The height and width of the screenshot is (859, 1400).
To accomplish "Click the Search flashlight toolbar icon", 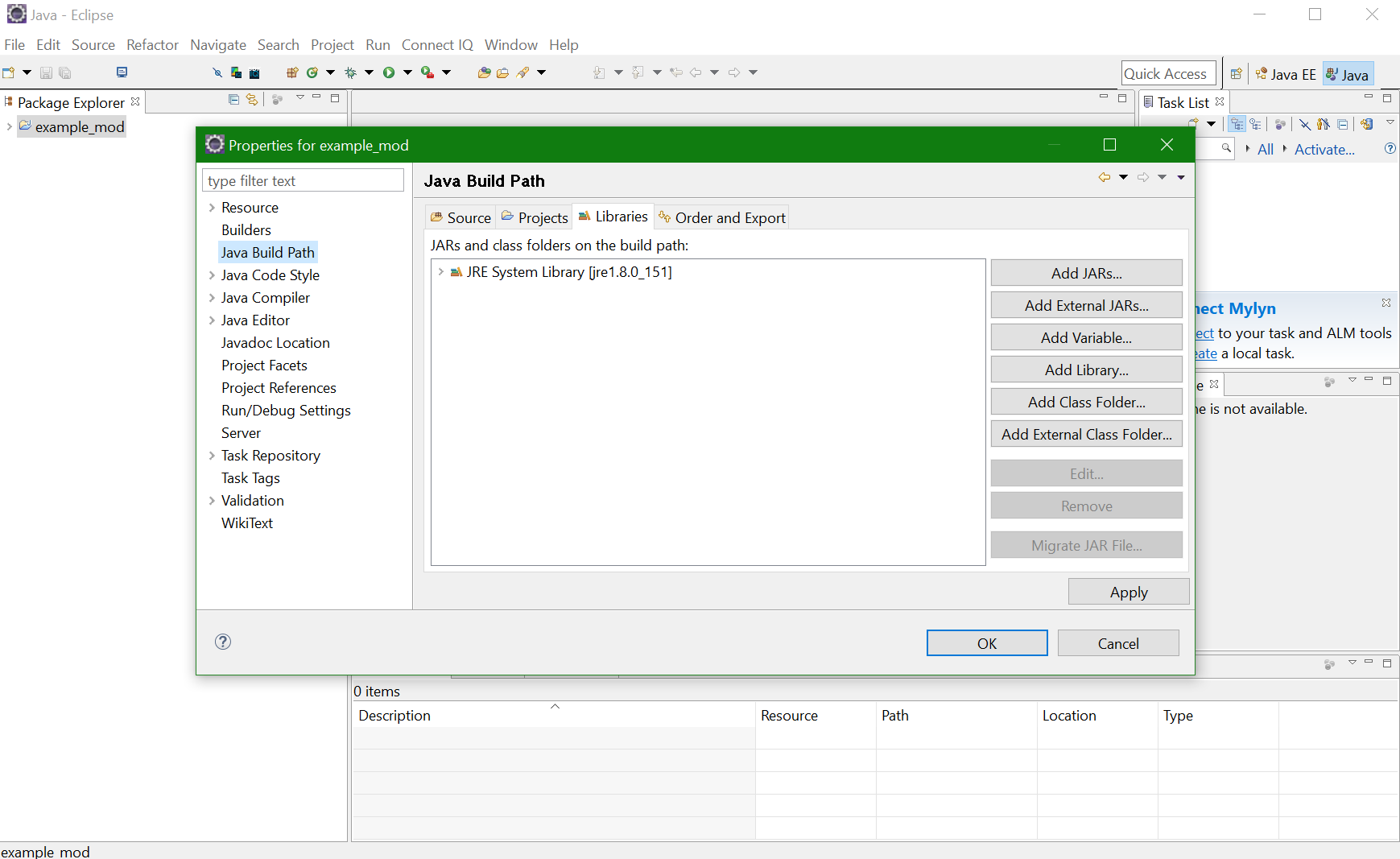I will point(522,72).
